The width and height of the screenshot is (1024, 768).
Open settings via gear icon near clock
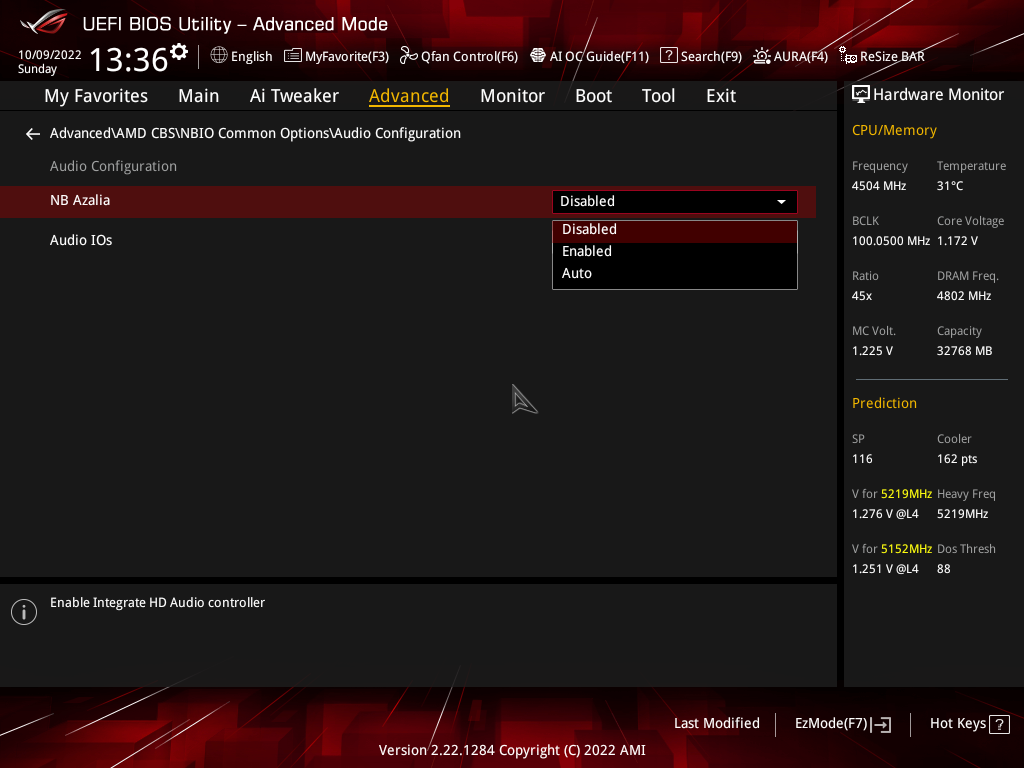tap(179, 52)
